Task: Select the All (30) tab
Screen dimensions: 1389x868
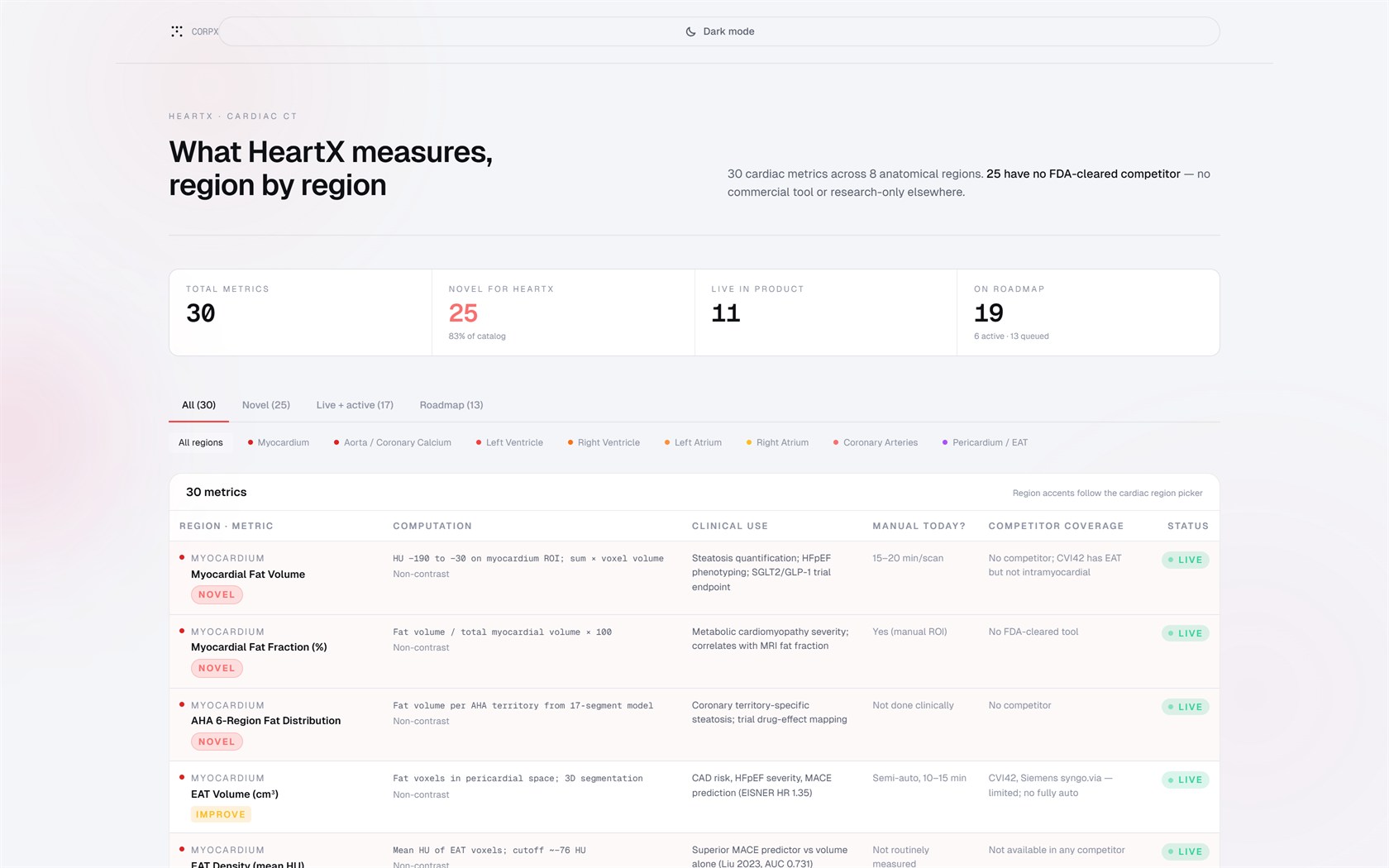Action: click(198, 405)
